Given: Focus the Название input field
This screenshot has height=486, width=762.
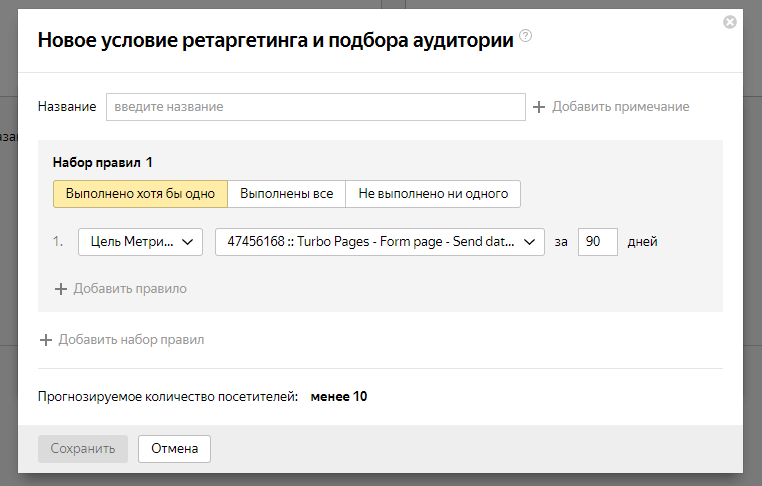Looking at the screenshot, I should [x=315, y=107].
